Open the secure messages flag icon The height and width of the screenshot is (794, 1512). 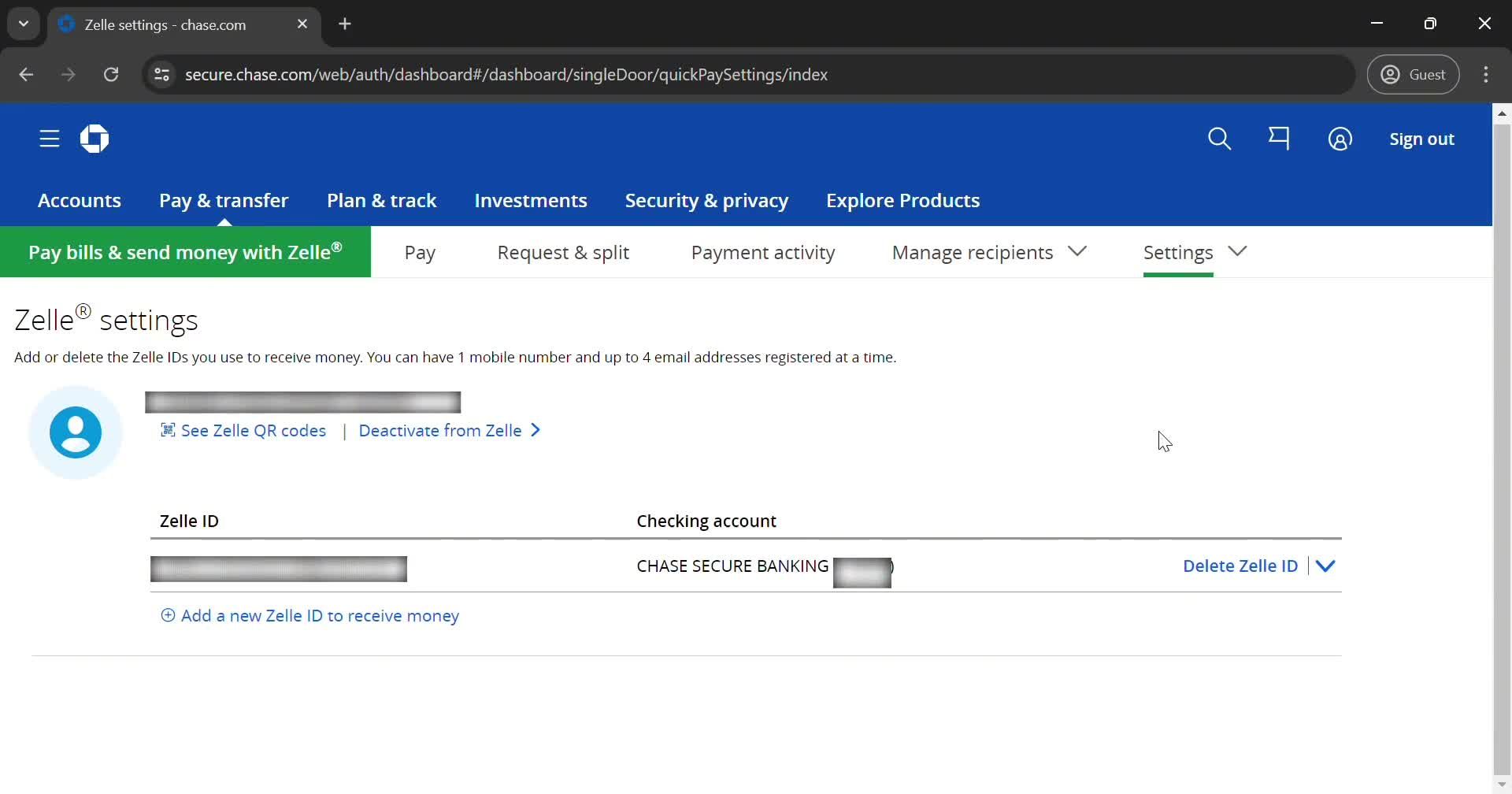pyautogui.click(x=1279, y=139)
